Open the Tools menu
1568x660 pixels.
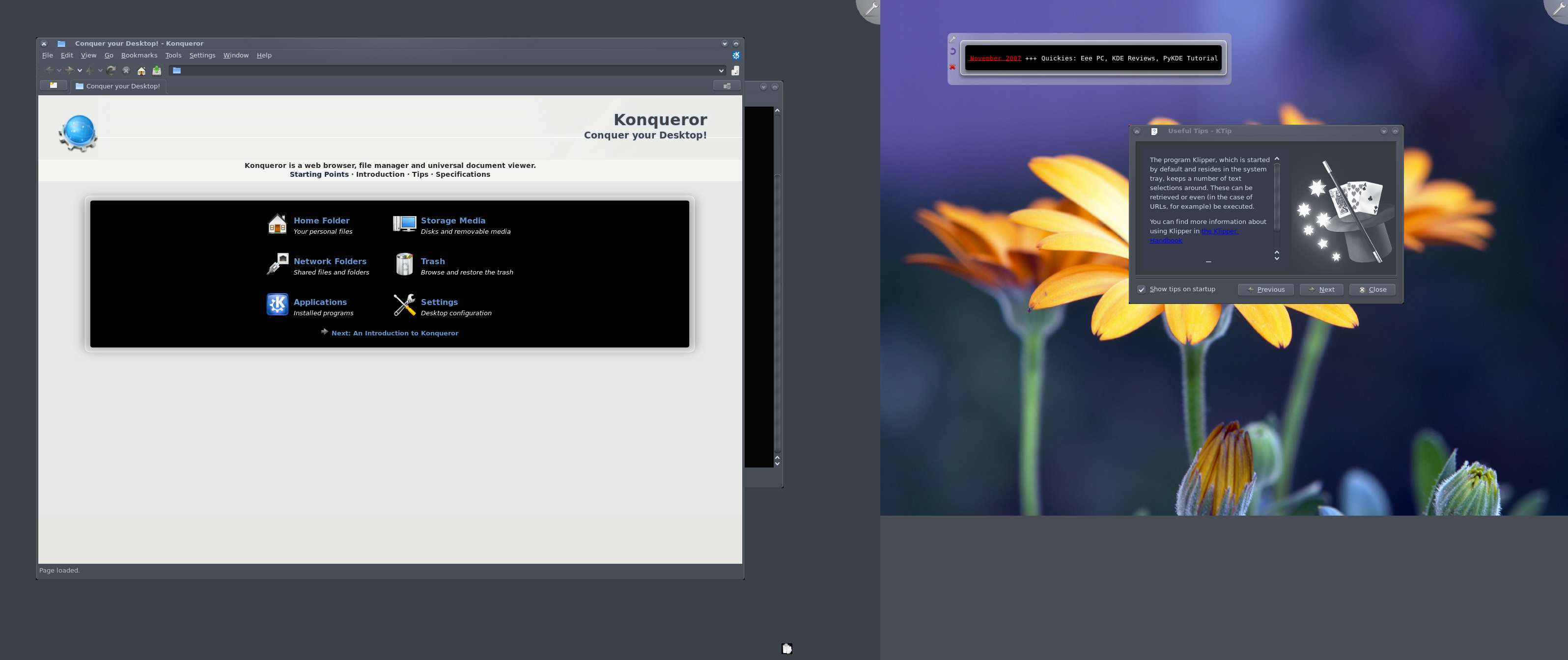tap(173, 55)
